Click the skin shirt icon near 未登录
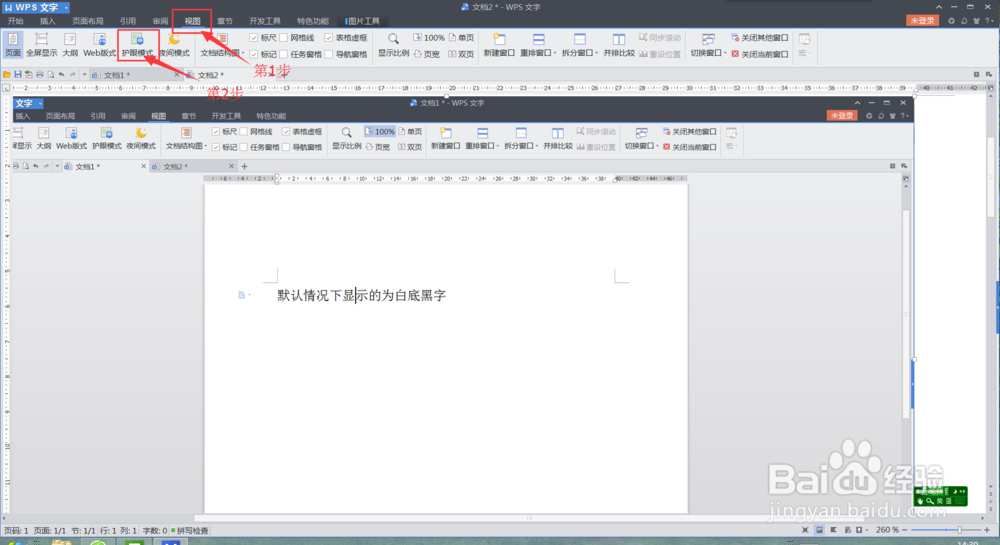Viewport: 1000px width, 545px height. (x=976, y=21)
